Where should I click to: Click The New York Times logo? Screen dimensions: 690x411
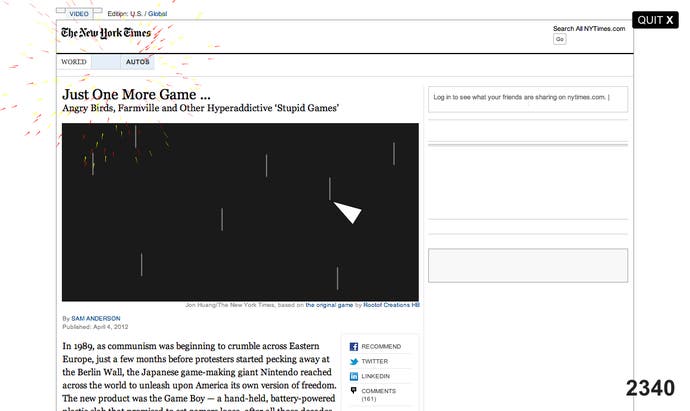tap(106, 33)
